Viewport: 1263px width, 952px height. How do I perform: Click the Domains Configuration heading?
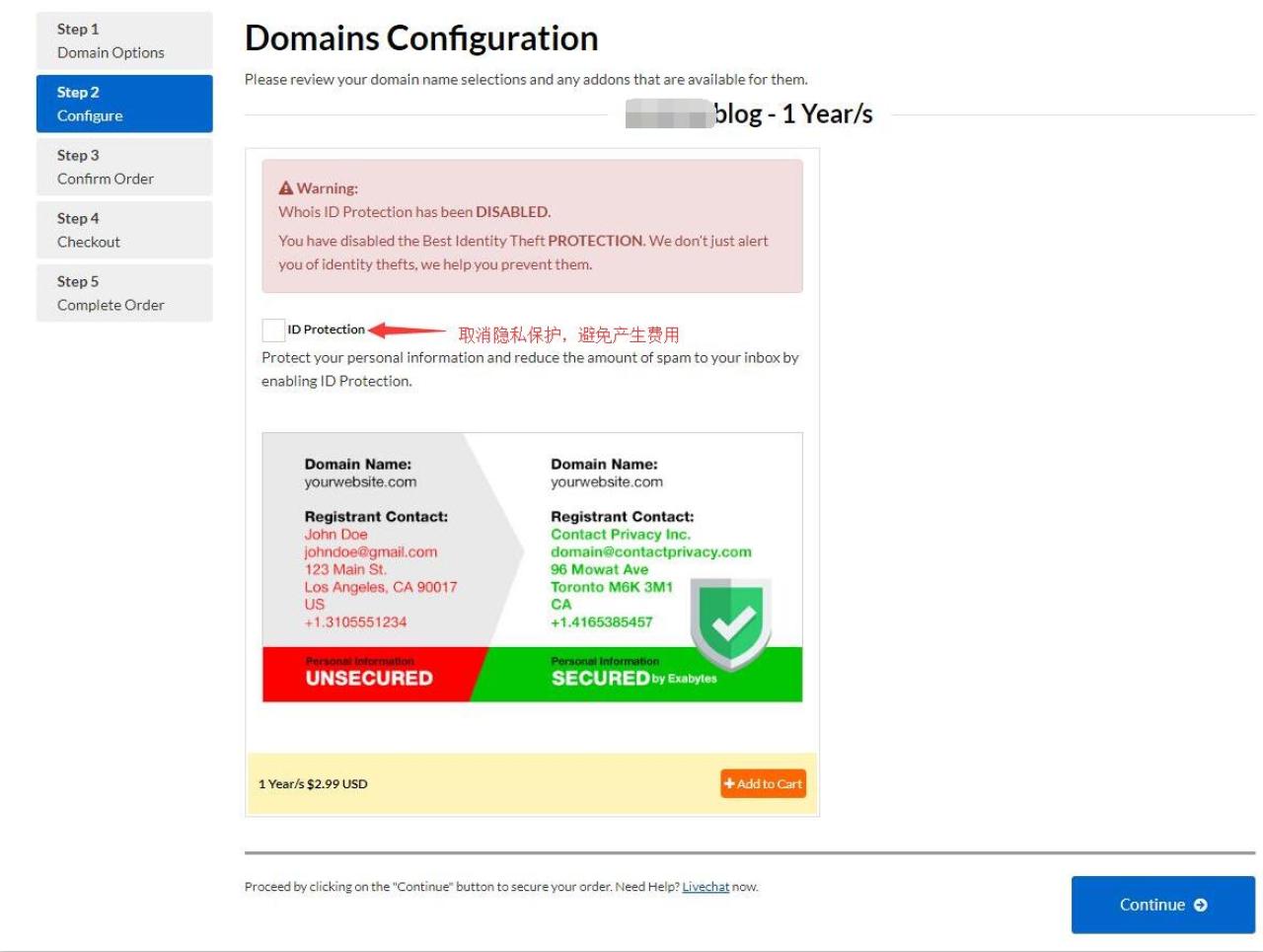[x=421, y=38]
